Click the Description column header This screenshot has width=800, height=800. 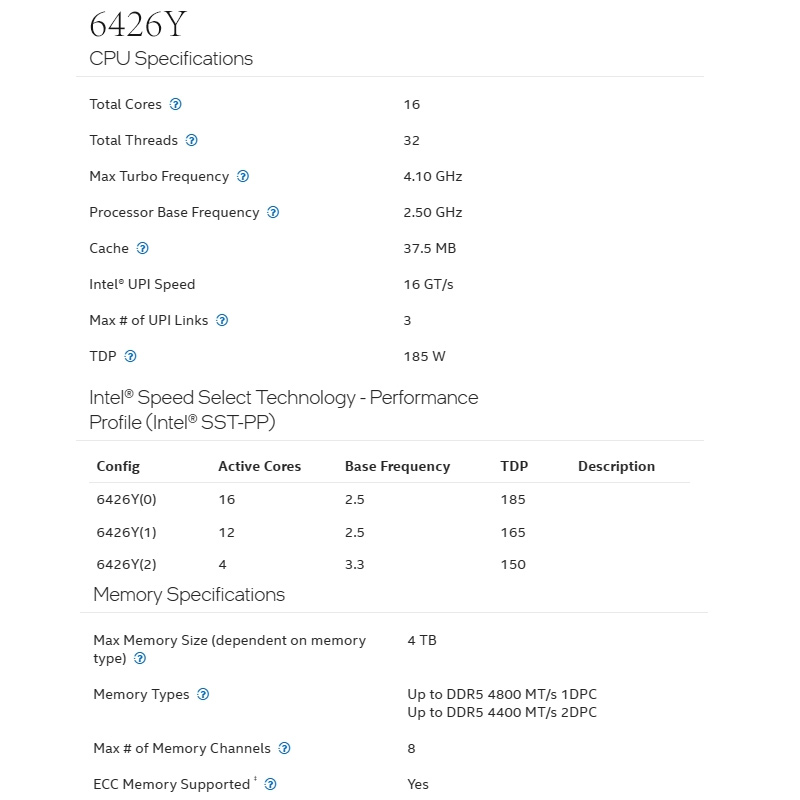tap(616, 466)
